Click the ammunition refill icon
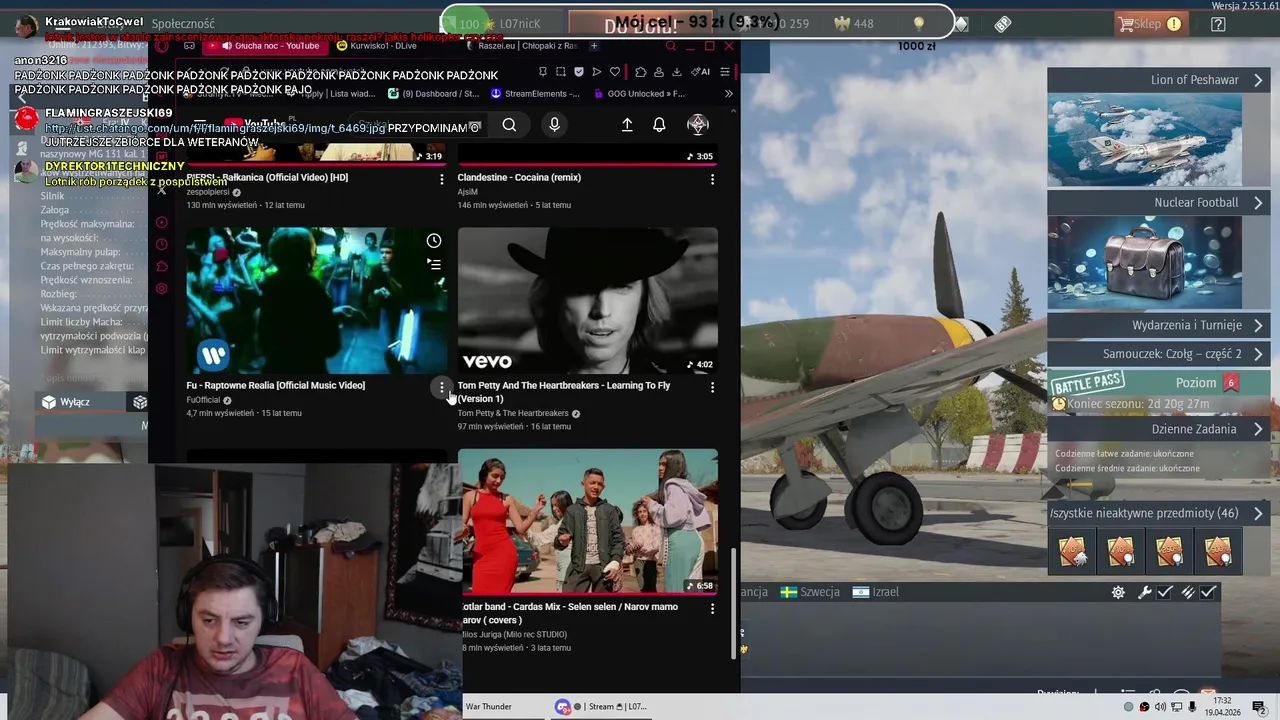The height and width of the screenshot is (720, 1280). pos(1188,592)
